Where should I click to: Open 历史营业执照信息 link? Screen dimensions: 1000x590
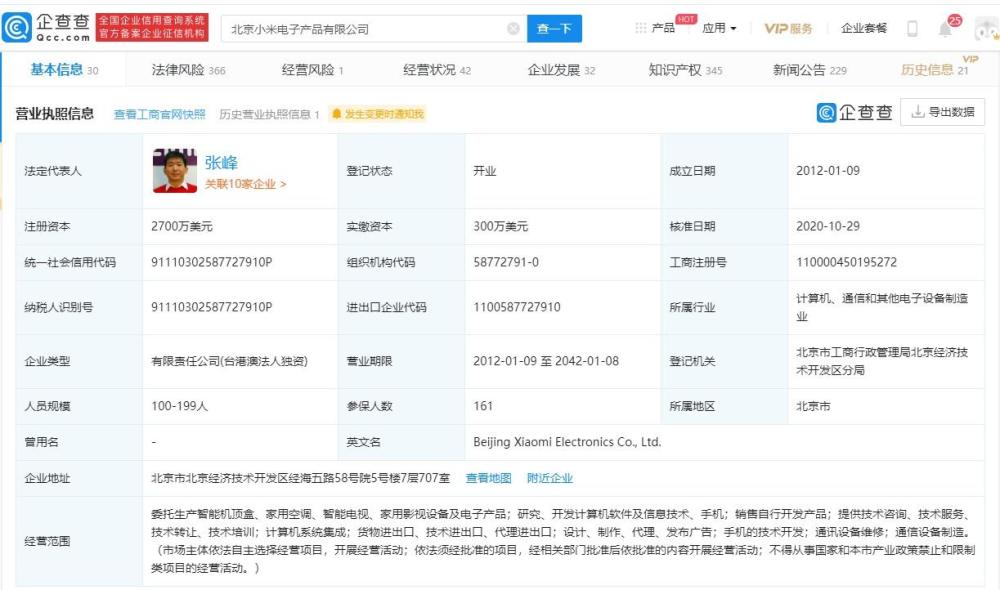click(x=268, y=114)
